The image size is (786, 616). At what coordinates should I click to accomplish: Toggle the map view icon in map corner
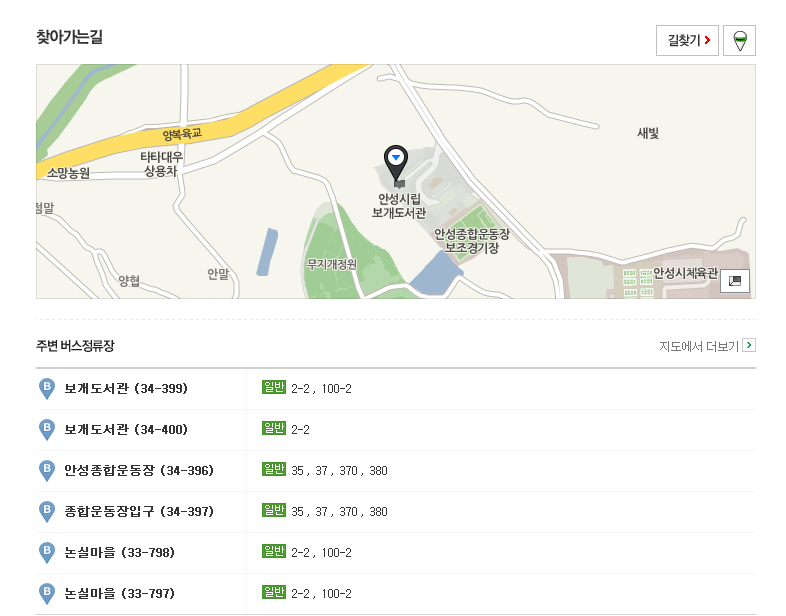(735, 281)
